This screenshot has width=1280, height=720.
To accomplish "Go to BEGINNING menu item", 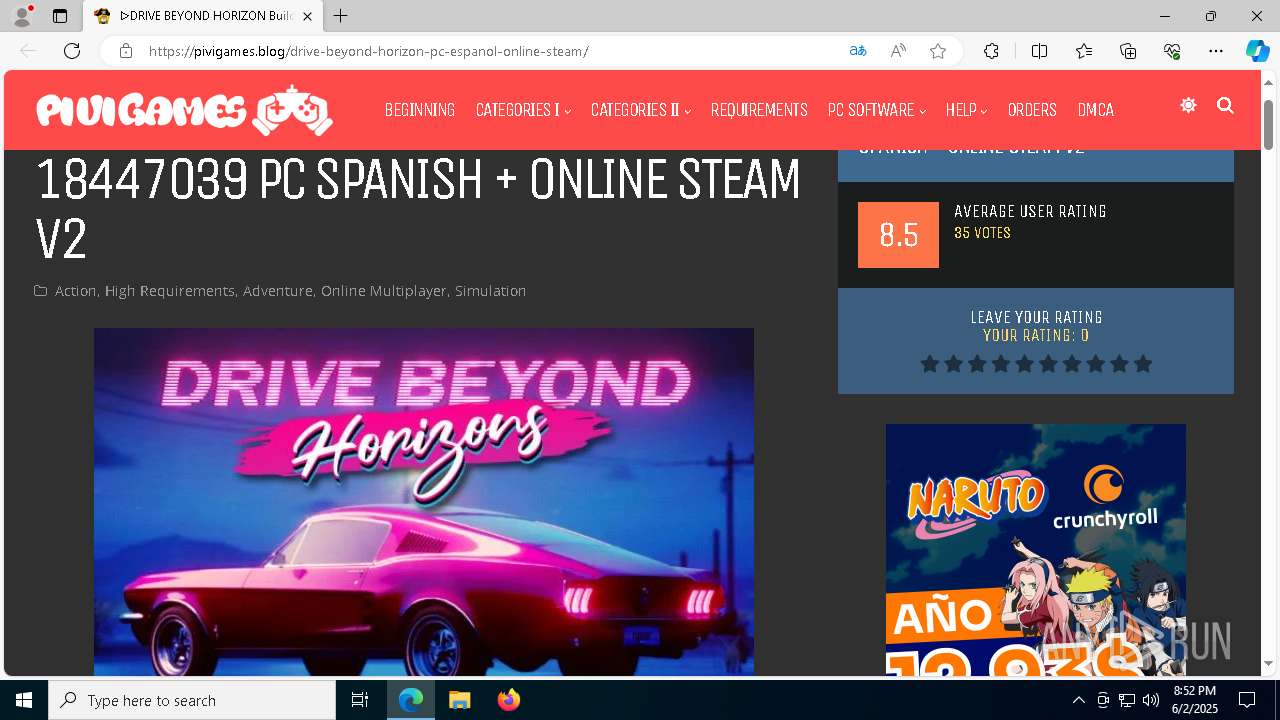I will pyautogui.click(x=420, y=110).
